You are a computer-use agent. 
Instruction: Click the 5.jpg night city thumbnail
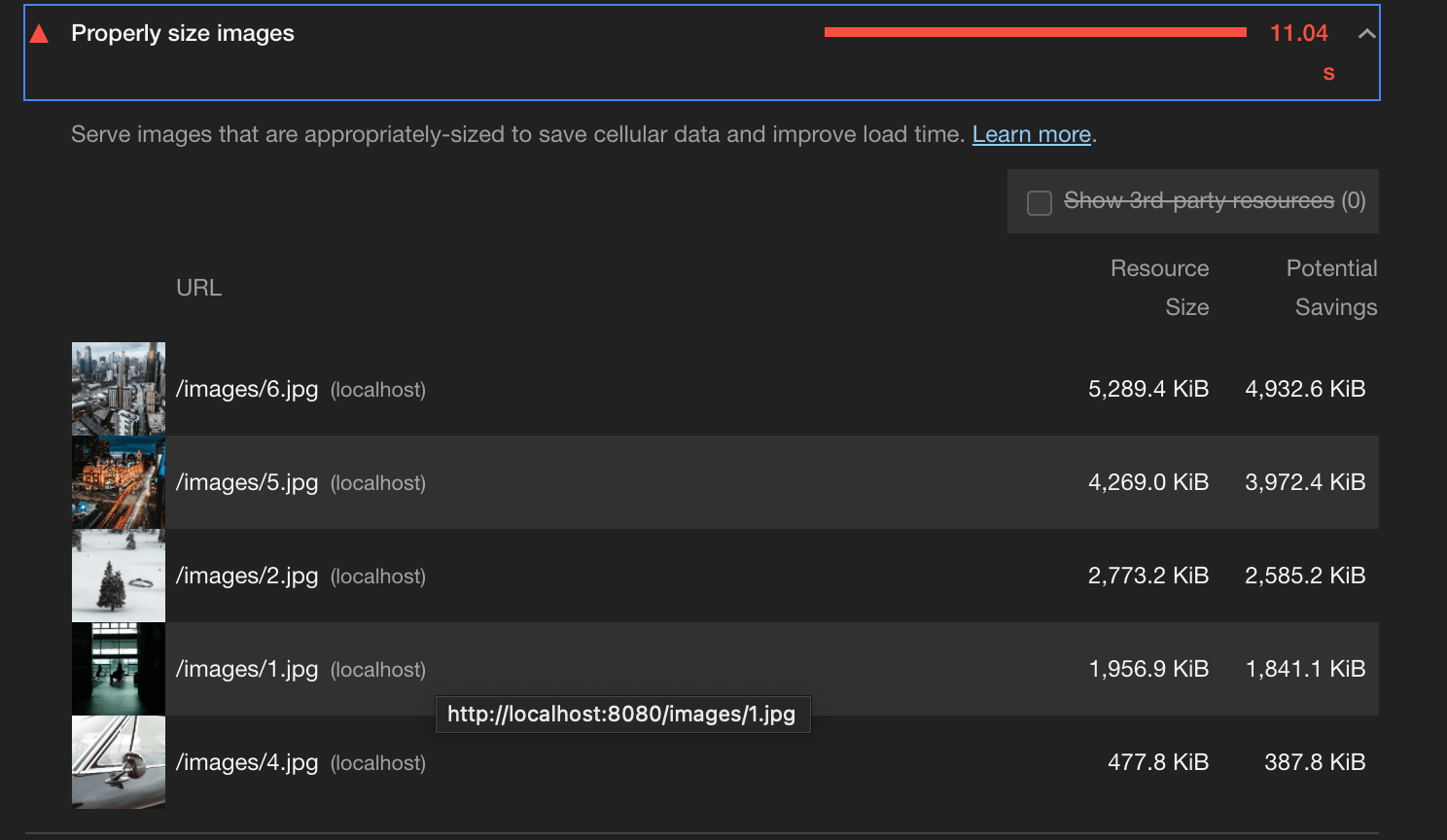(119, 482)
